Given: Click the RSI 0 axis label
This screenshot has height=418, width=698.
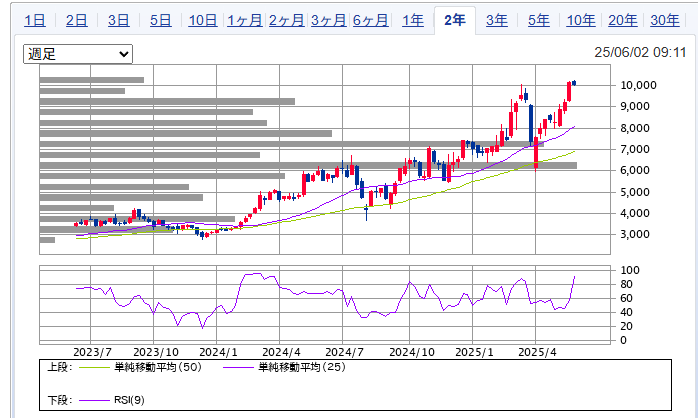Looking at the screenshot, I should [x=623, y=340].
